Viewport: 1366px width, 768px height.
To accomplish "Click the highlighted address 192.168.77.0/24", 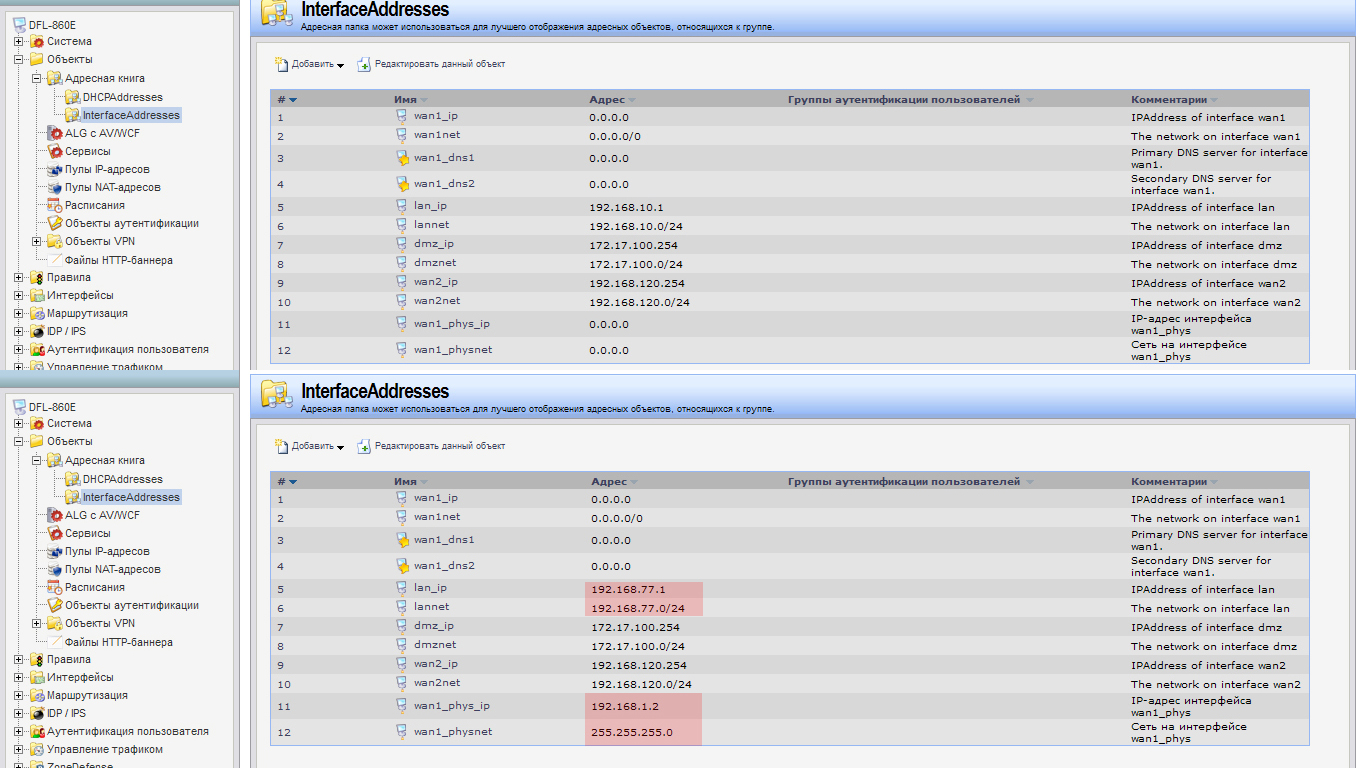I will (638, 608).
